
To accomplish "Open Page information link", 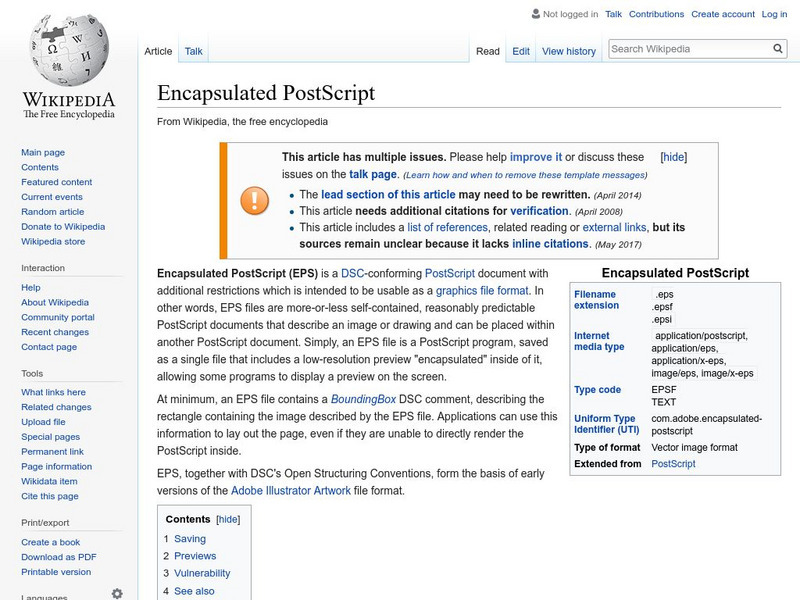I will (57, 466).
